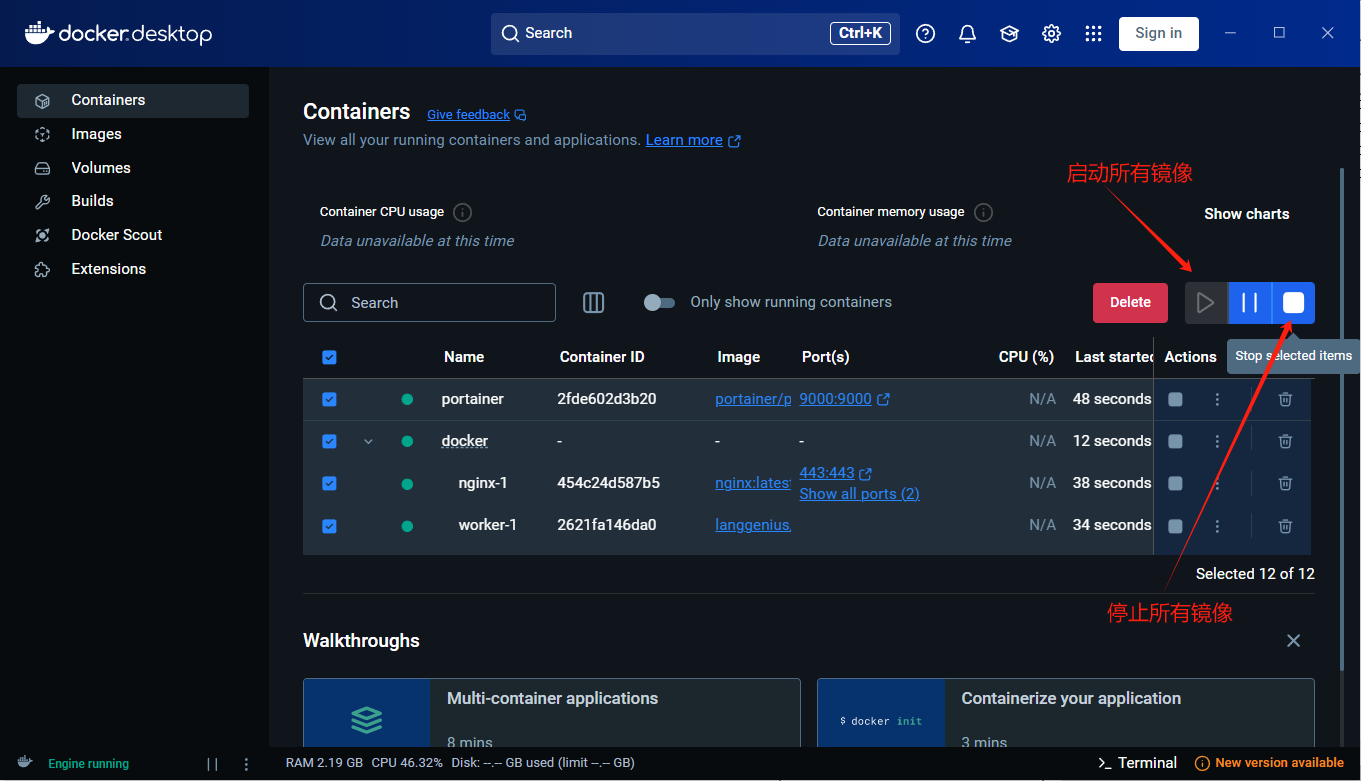Open Docker Scout from sidebar
Viewport: 1361px width, 781px height.
[117, 234]
